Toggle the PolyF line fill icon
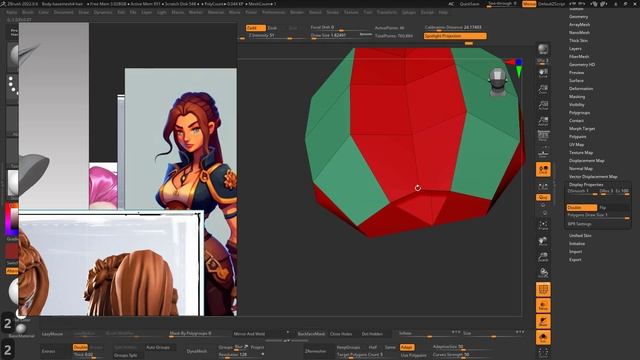Viewport: 640px width, 360px height. 543,290
